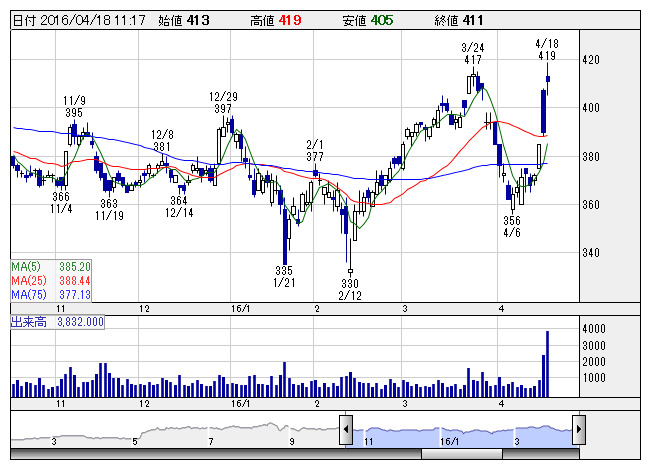Click the 4/6 low label showing 356
Screen dimensions: 652x469
(x=512, y=226)
